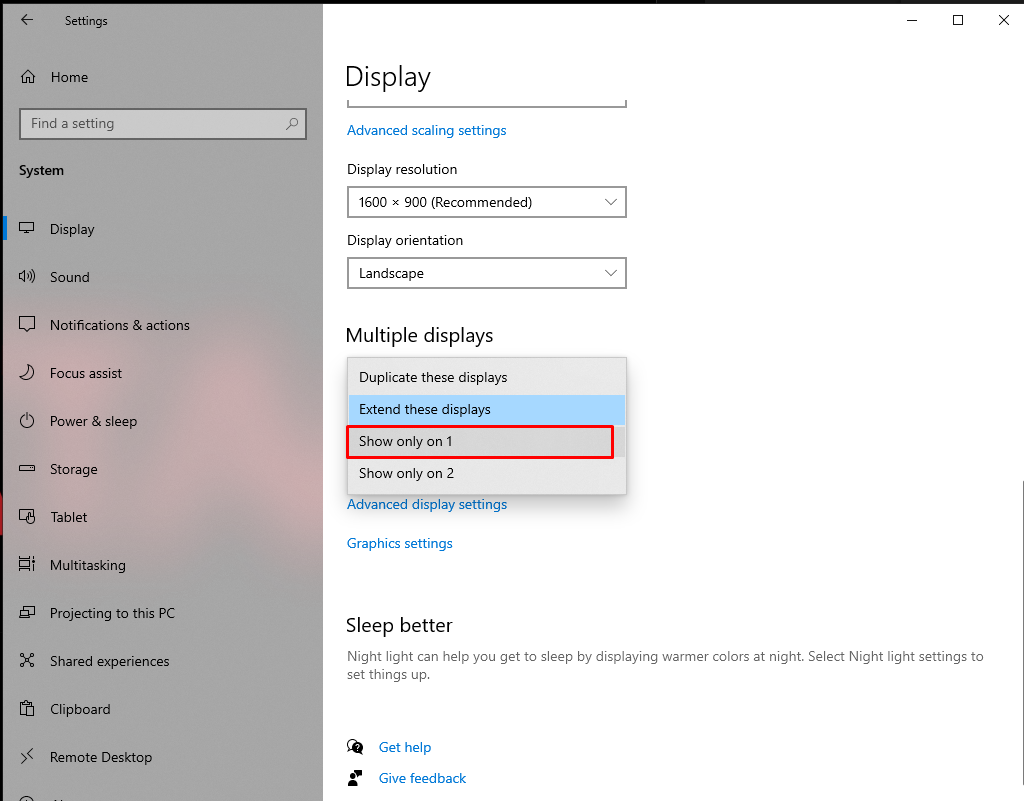Open Storage settings
The image size is (1024, 801).
click(x=27, y=469)
